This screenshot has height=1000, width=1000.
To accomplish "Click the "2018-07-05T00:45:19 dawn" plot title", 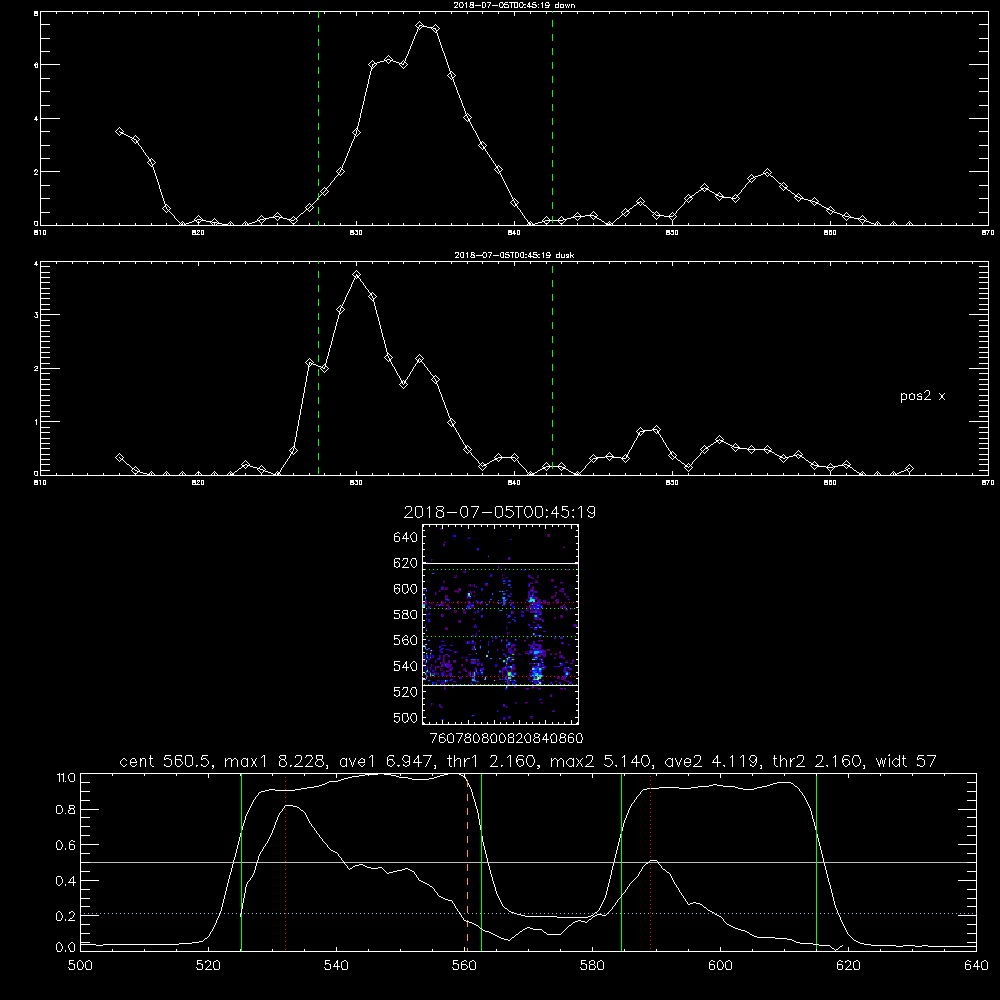I will coord(515,5).
